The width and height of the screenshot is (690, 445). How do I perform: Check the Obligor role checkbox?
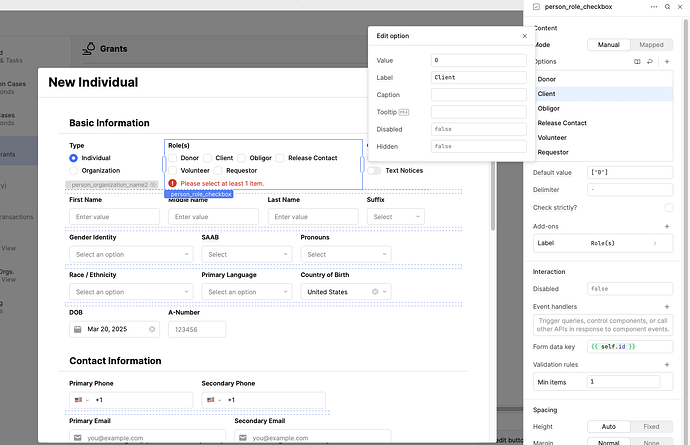[242, 158]
